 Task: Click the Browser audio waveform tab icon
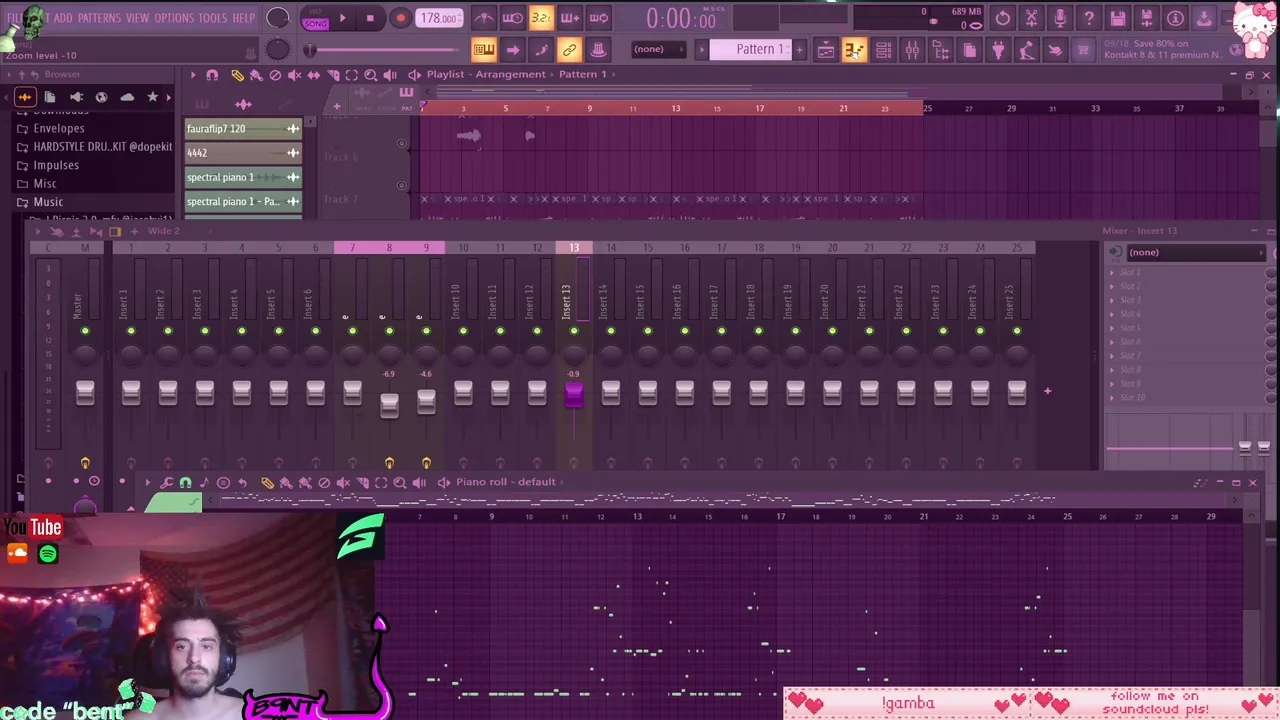[x=25, y=97]
